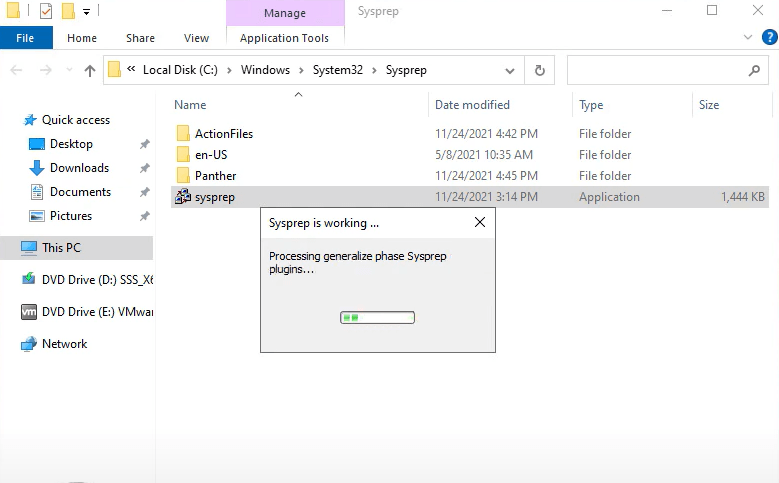Refresh the Sysprep folder view
The image size is (779, 483).
click(540, 71)
